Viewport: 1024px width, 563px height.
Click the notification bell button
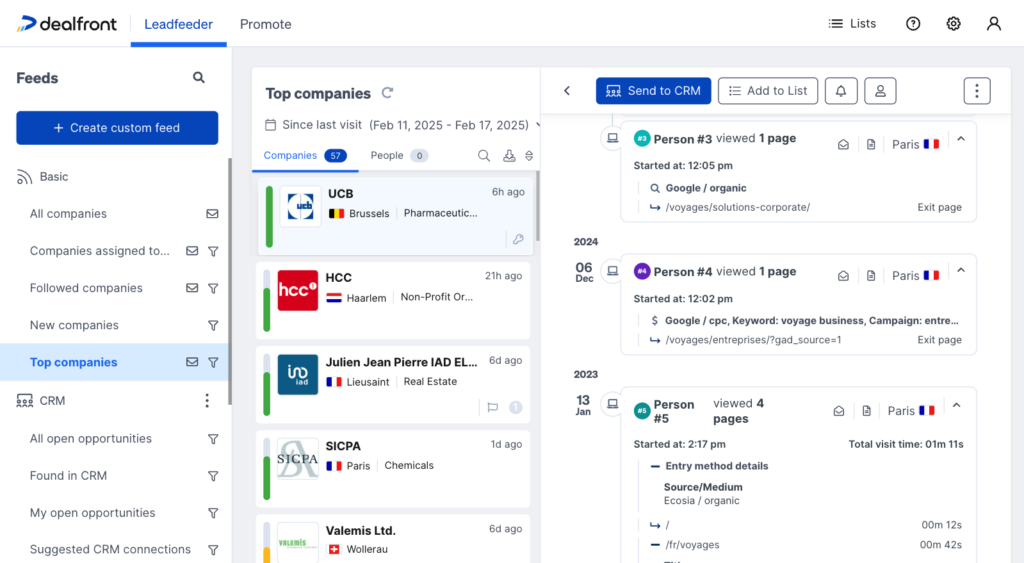point(841,91)
